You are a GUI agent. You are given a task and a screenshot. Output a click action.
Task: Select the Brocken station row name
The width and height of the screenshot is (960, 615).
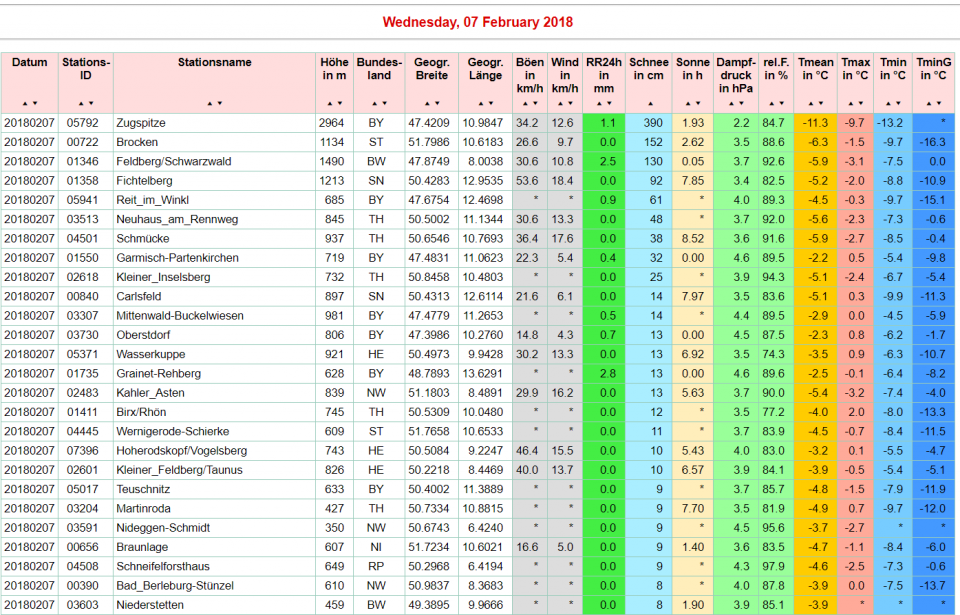click(135, 142)
